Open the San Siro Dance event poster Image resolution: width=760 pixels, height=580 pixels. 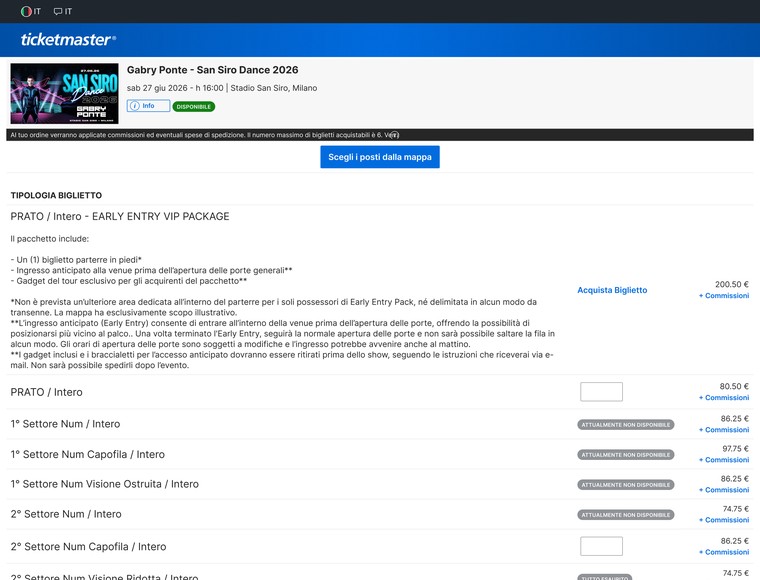click(x=64, y=94)
